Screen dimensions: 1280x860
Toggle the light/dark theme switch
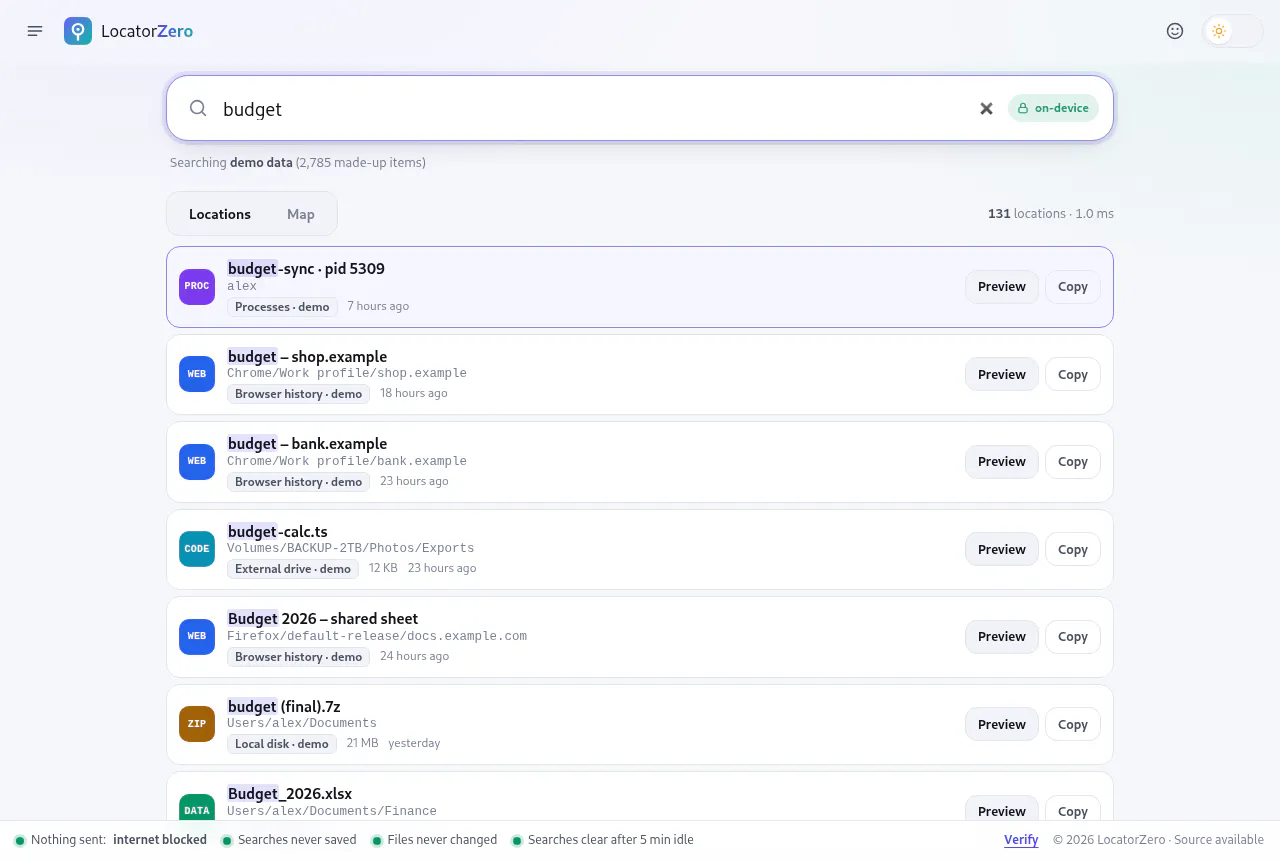pyautogui.click(x=1233, y=31)
